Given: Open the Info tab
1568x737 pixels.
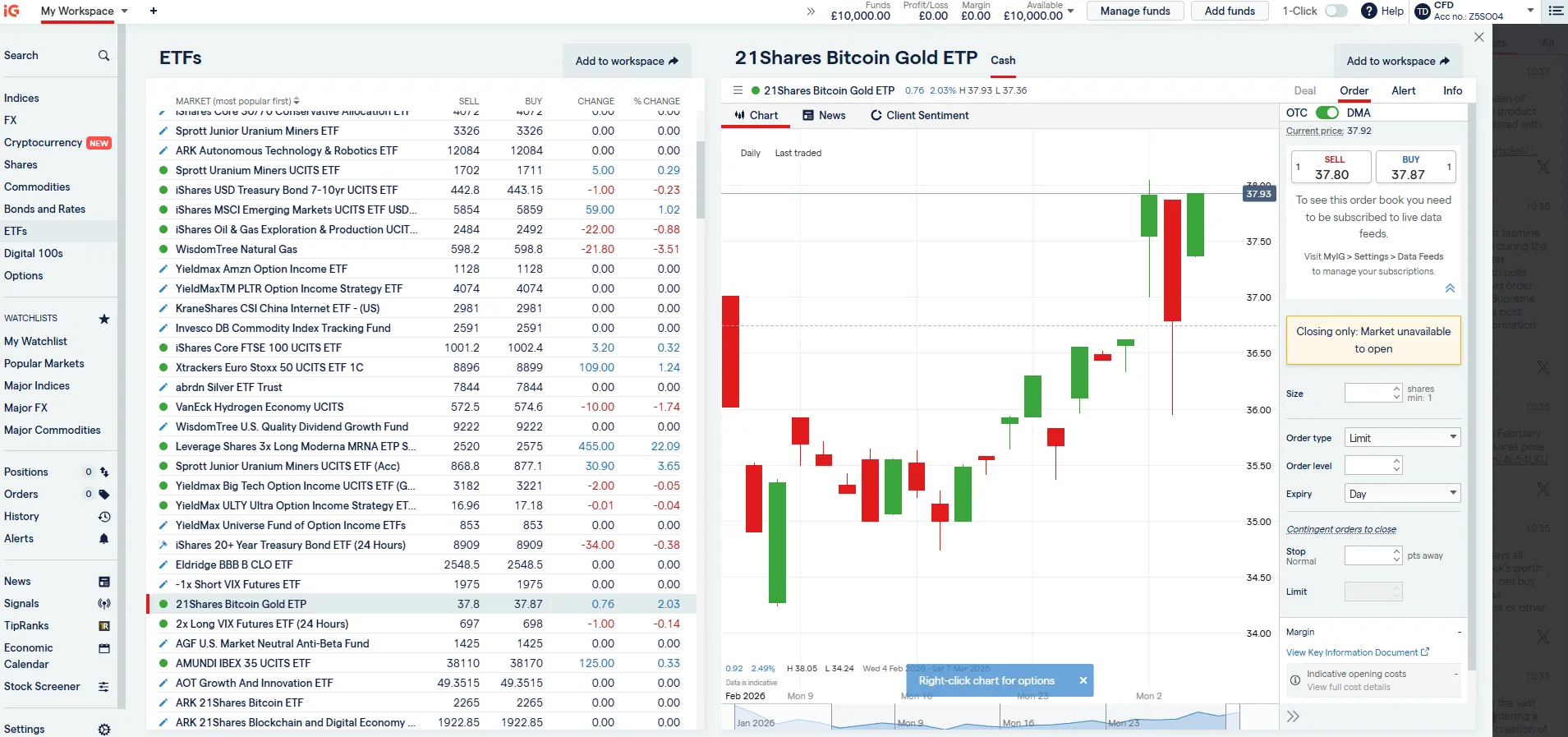Looking at the screenshot, I should (1453, 90).
